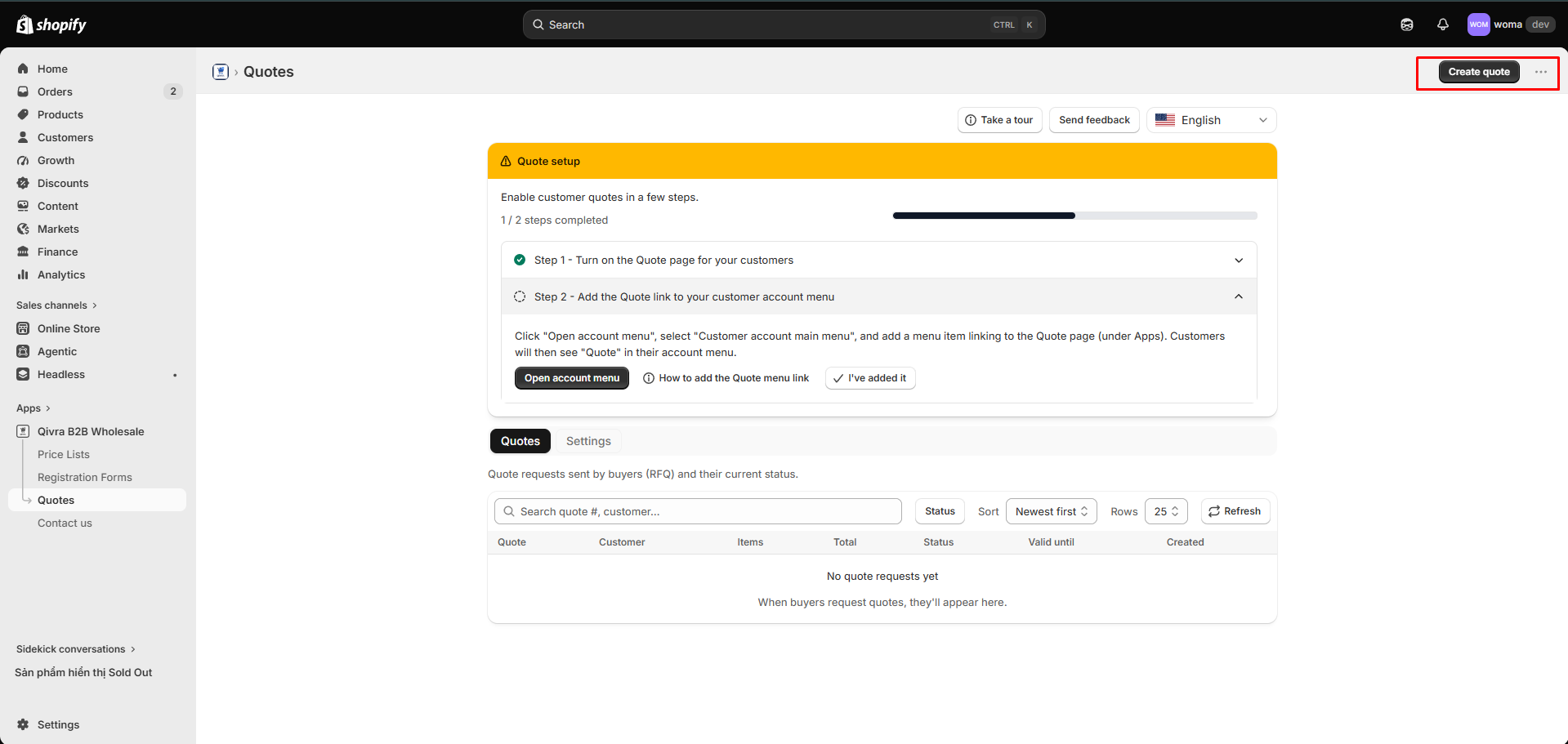
Task: Collapse Step 2 Add the Quote link
Action: pos(878,296)
